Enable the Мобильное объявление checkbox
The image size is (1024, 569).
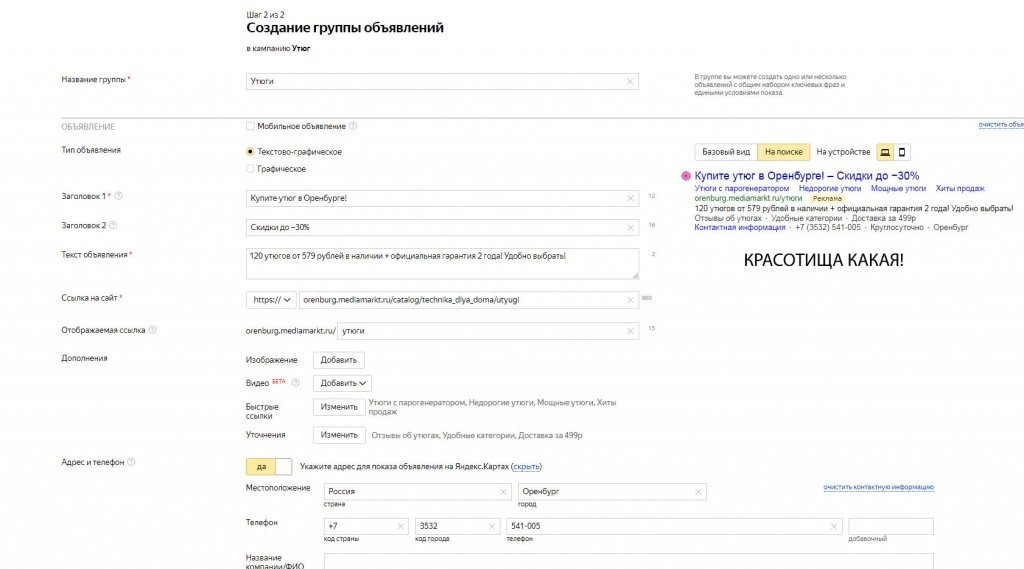[x=250, y=126]
